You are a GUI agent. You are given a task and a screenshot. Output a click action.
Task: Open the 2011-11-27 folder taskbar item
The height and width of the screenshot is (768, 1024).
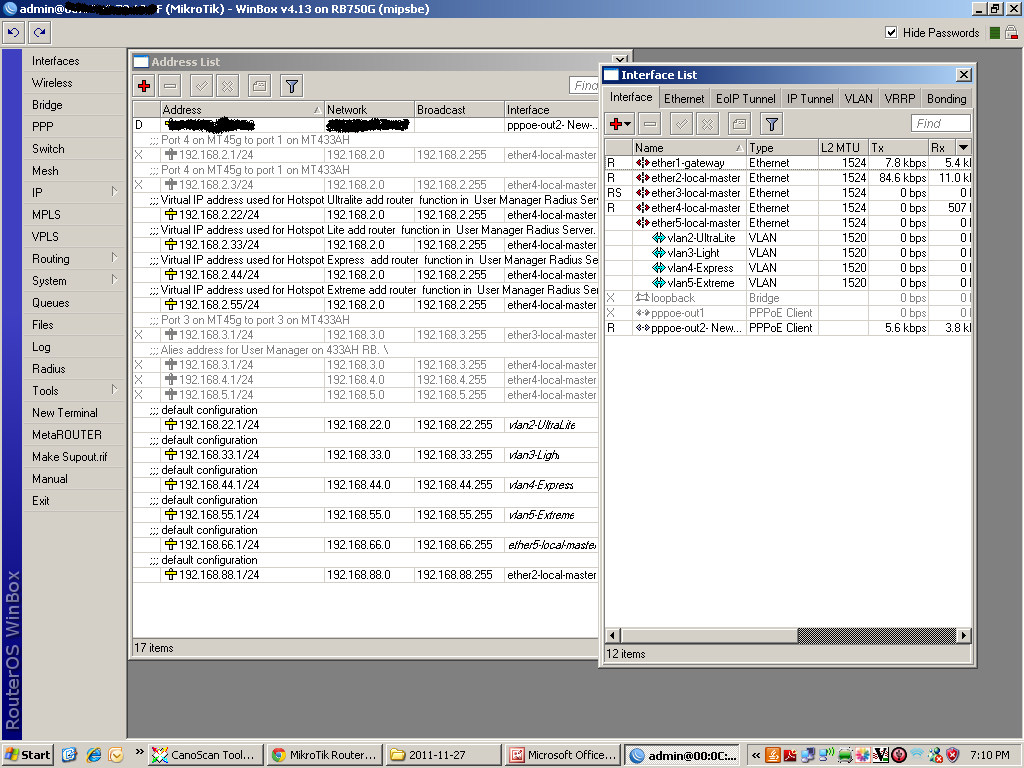pyautogui.click(x=443, y=755)
